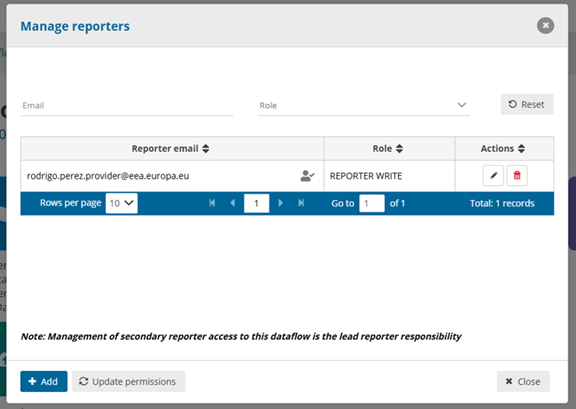Add a new reporter
576x409 pixels.
pyautogui.click(x=44, y=381)
